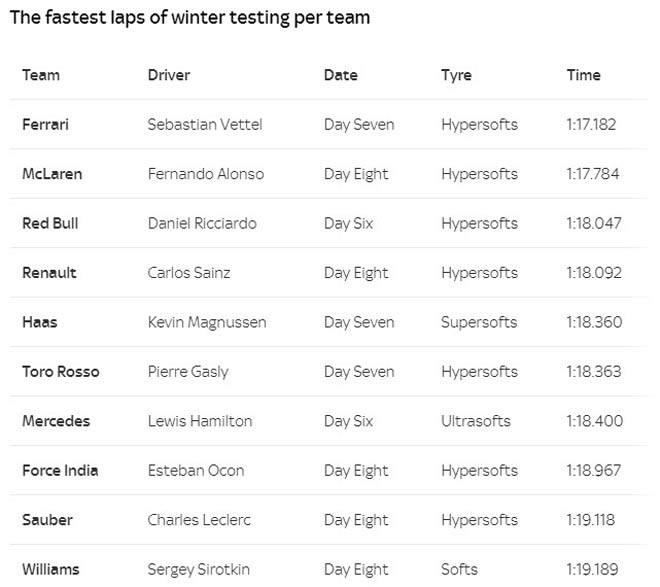Screen dimensions: 660x587
Task: Select the Red Bull team row
Action: click(50, 223)
